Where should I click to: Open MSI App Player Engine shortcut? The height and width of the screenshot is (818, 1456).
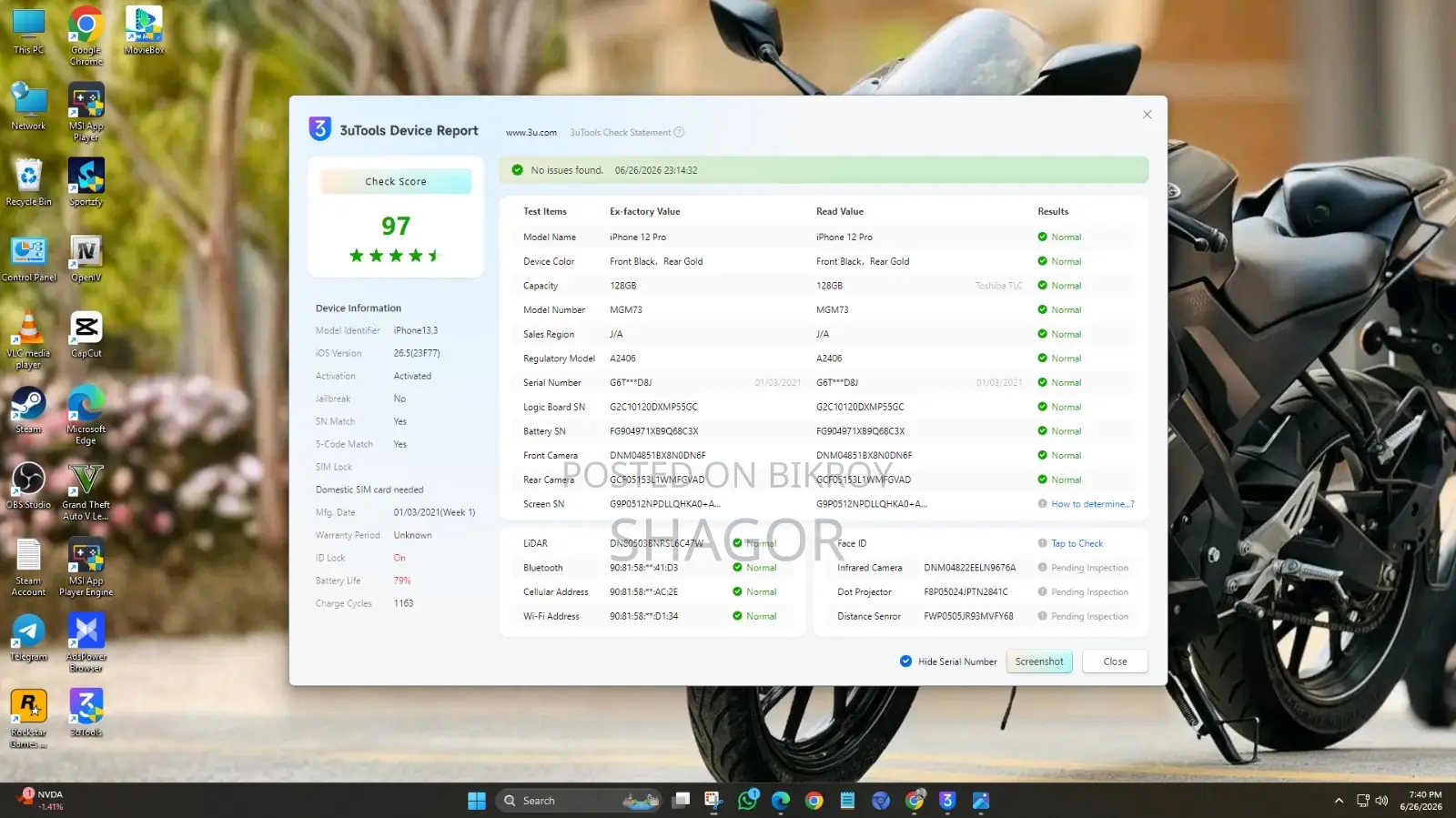click(x=86, y=568)
